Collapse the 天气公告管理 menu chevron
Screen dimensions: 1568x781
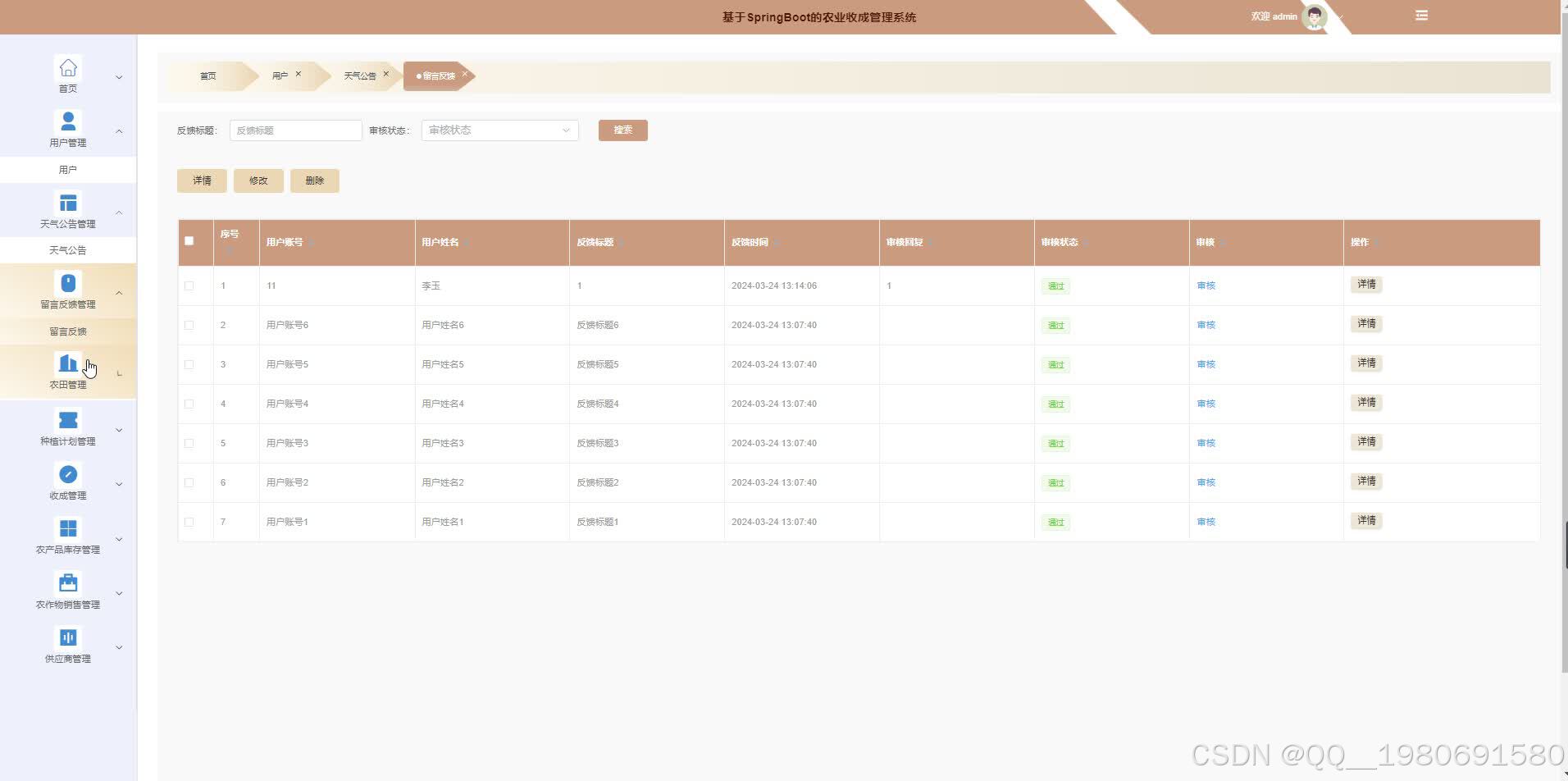click(119, 212)
